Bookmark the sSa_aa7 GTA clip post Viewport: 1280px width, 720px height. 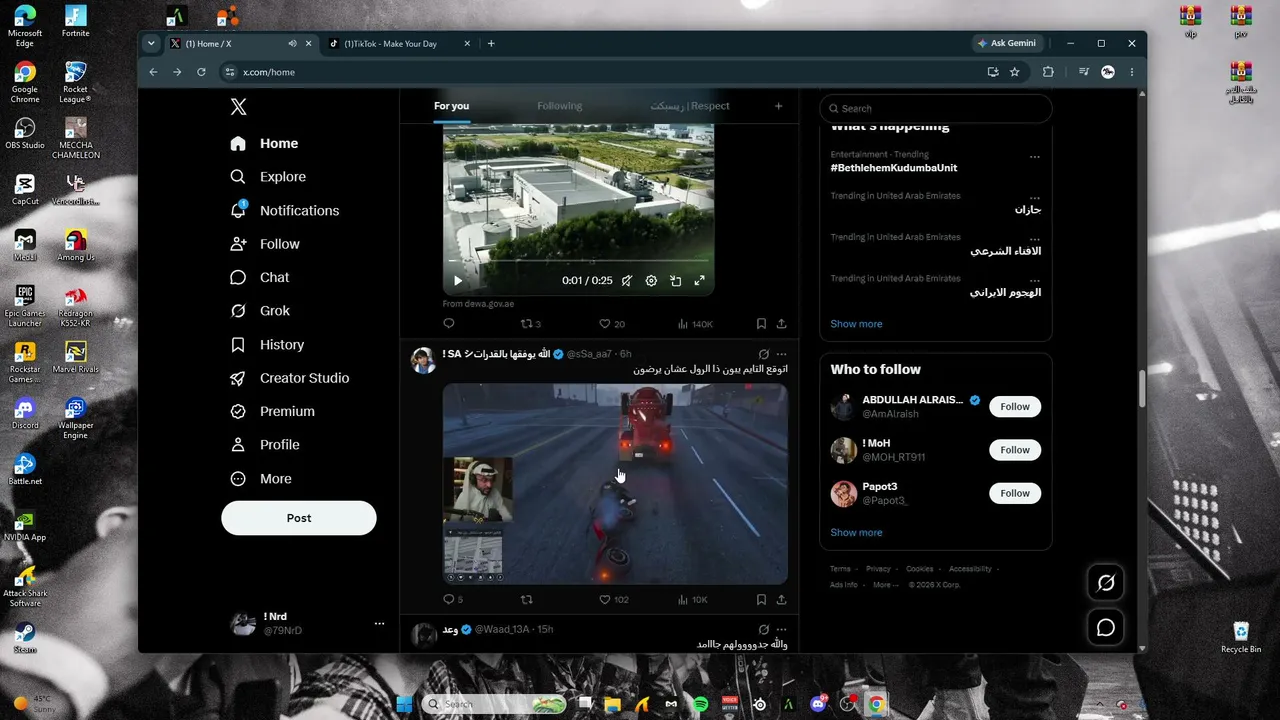(x=761, y=600)
